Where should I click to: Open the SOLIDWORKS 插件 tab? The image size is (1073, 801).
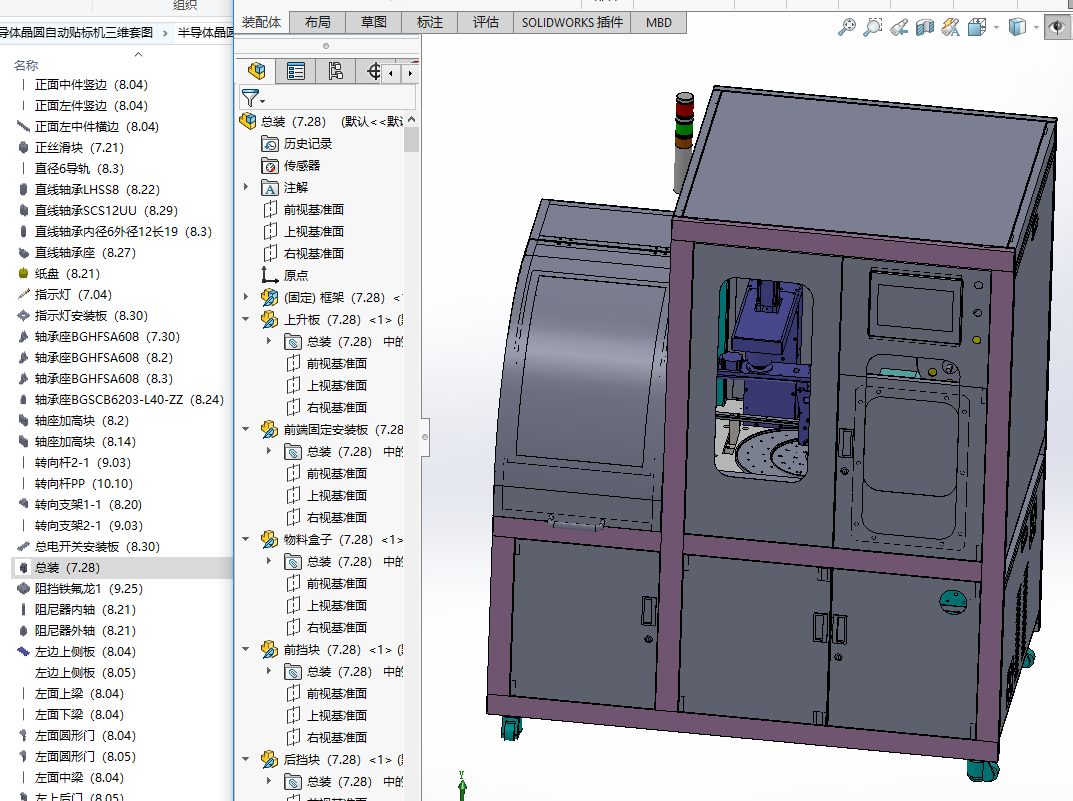(572, 22)
